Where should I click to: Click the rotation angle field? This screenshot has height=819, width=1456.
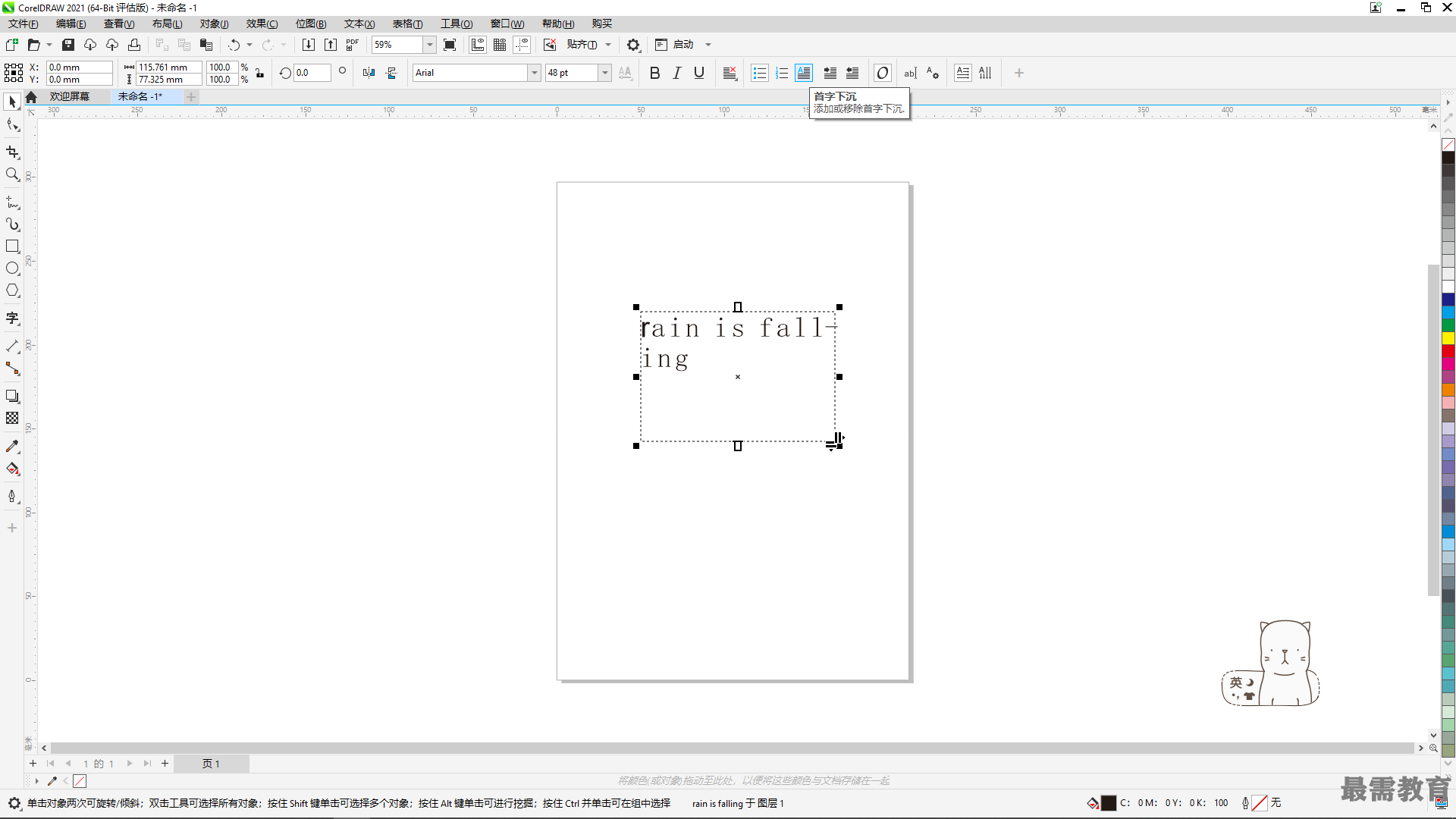(312, 73)
